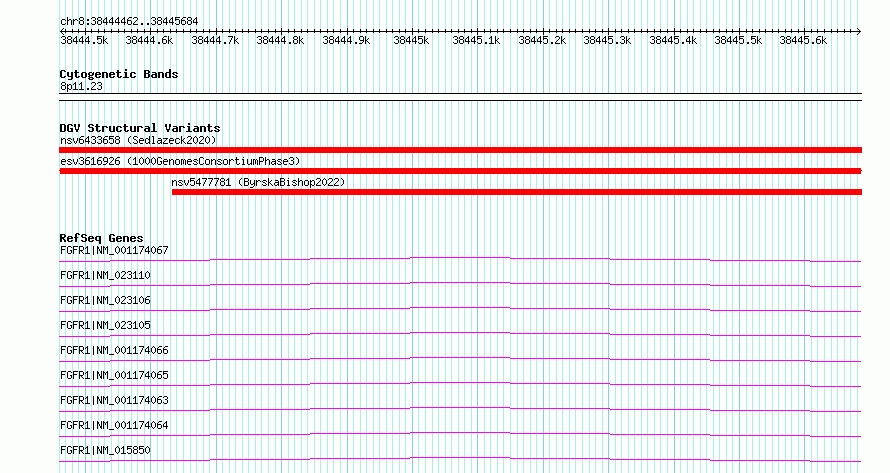This screenshot has height=473, width=890.
Task: Select the RefSeq Genes track title
Action: tap(101, 238)
